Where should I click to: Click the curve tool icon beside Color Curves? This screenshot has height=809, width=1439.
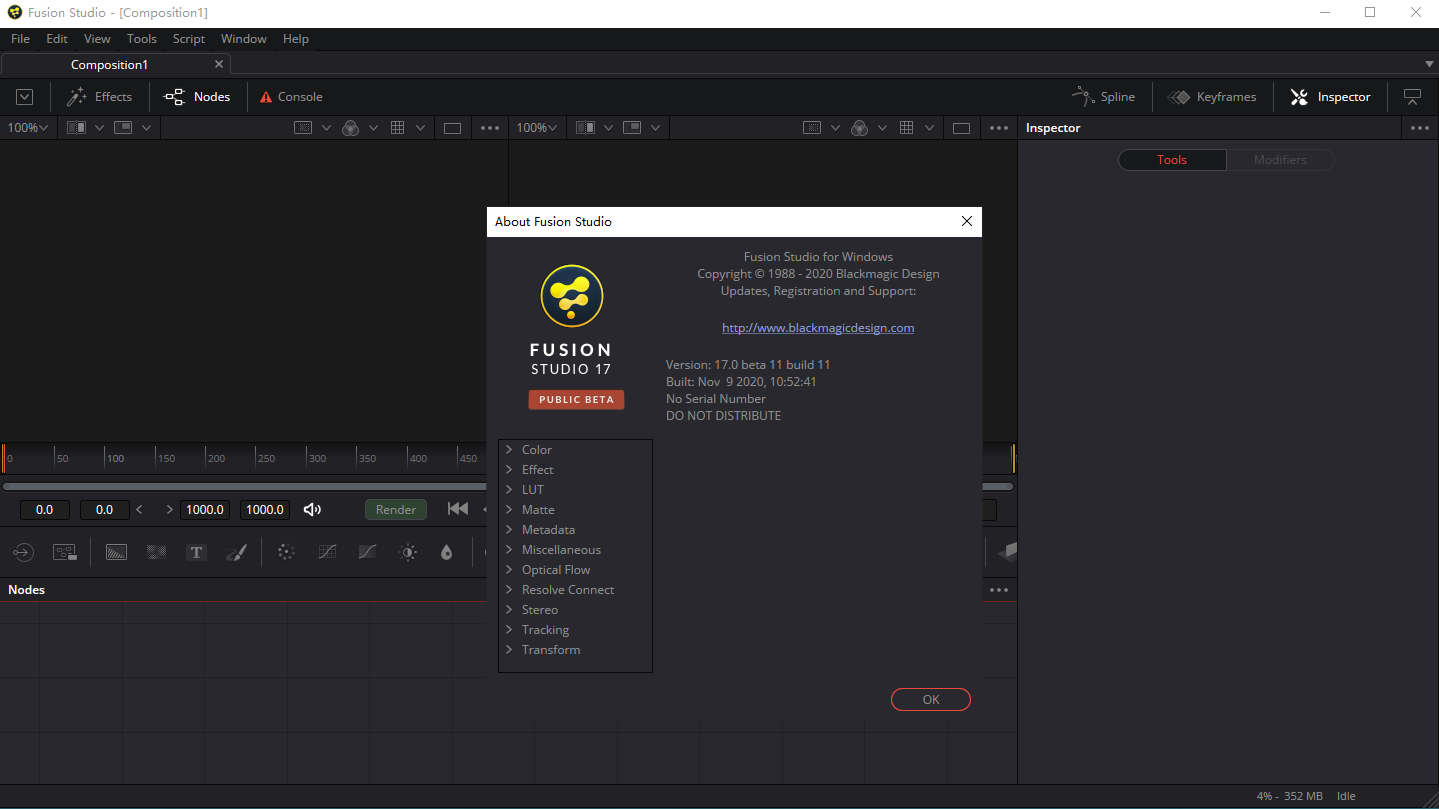(367, 552)
